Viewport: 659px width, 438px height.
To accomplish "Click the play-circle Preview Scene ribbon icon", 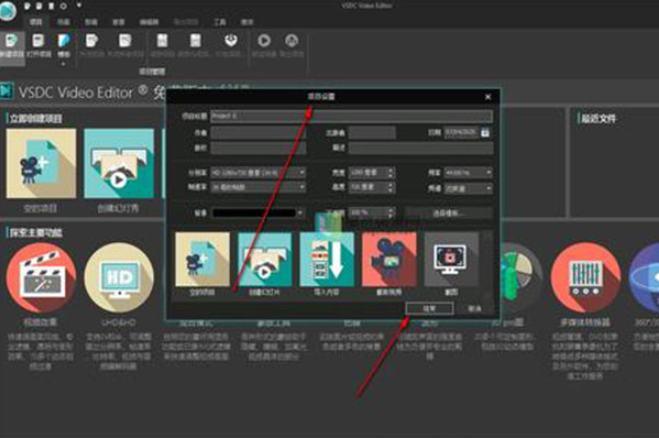I will (264, 41).
